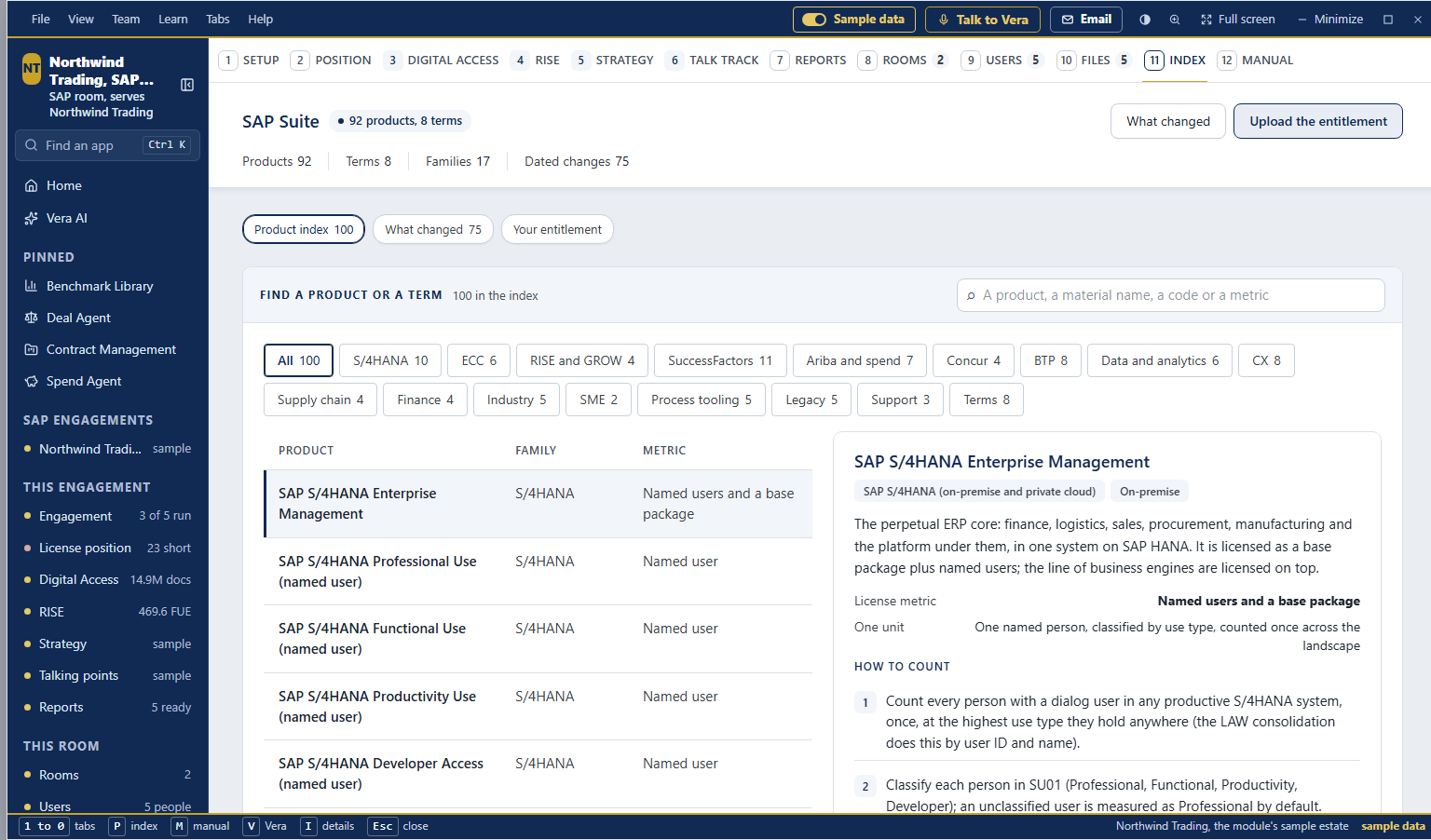Image resolution: width=1431 pixels, height=840 pixels.
Task: Click the Find an app search box
Action: click(108, 145)
